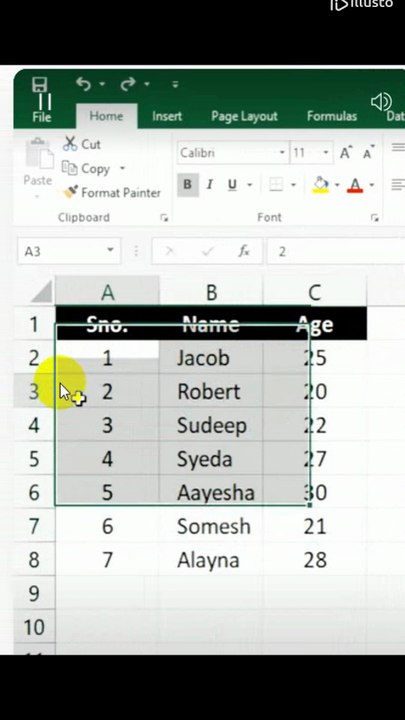Expand the Copy options arrow
Screen dimensions: 405x720
click(122, 168)
